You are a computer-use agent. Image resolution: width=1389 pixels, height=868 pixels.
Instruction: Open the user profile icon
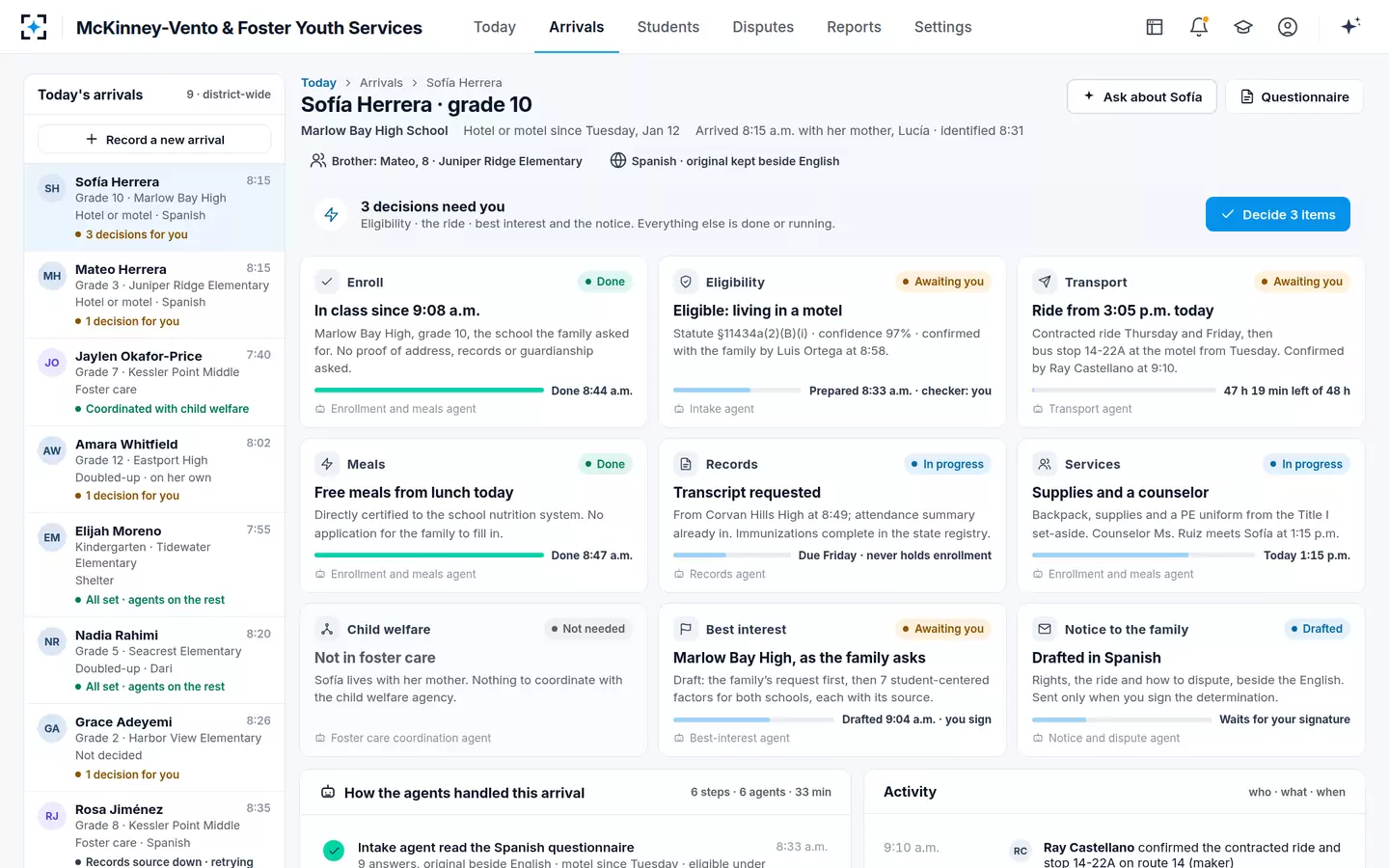click(x=1288, y=27)
